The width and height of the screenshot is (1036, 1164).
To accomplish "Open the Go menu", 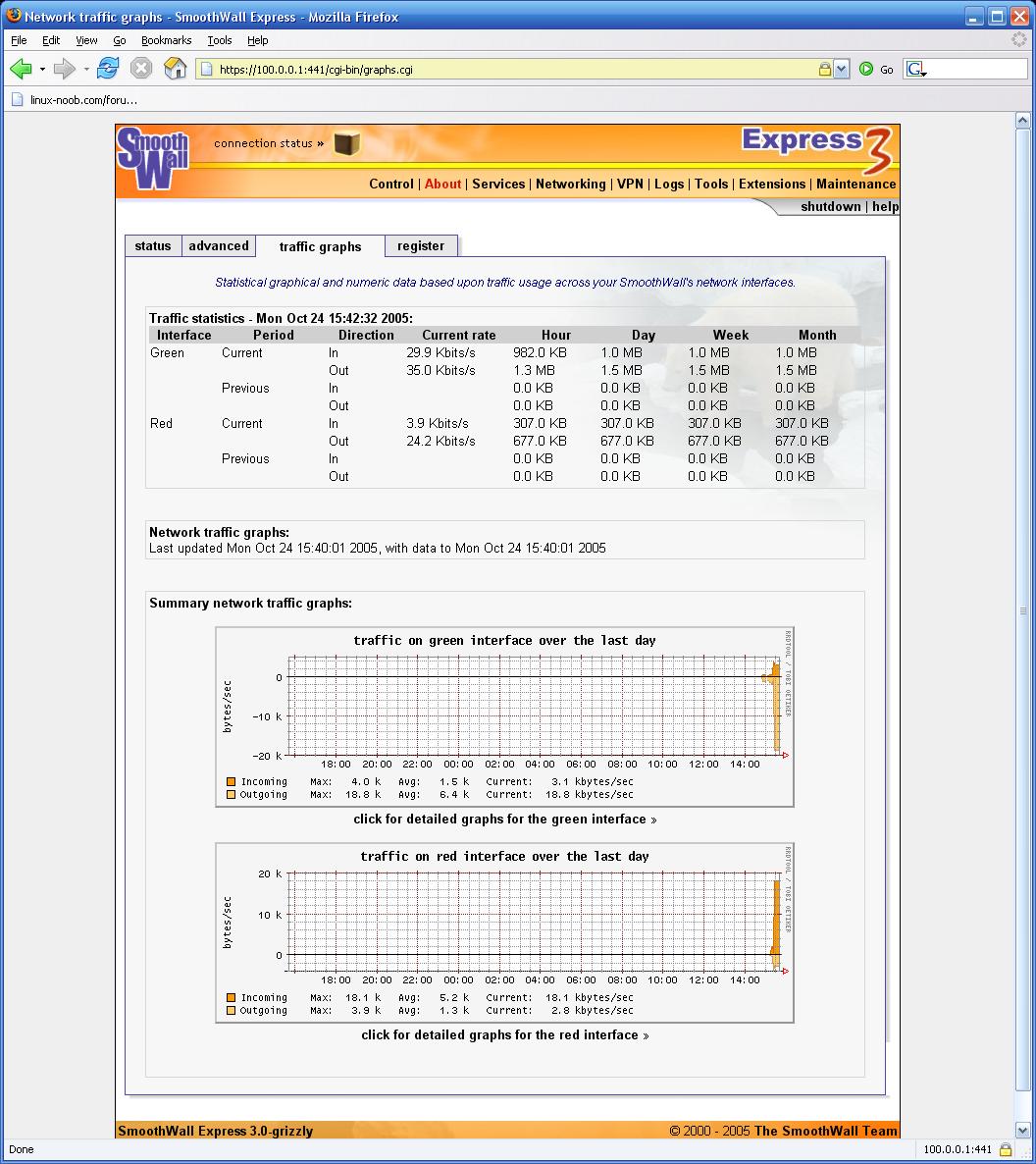I will click(120, 40).
